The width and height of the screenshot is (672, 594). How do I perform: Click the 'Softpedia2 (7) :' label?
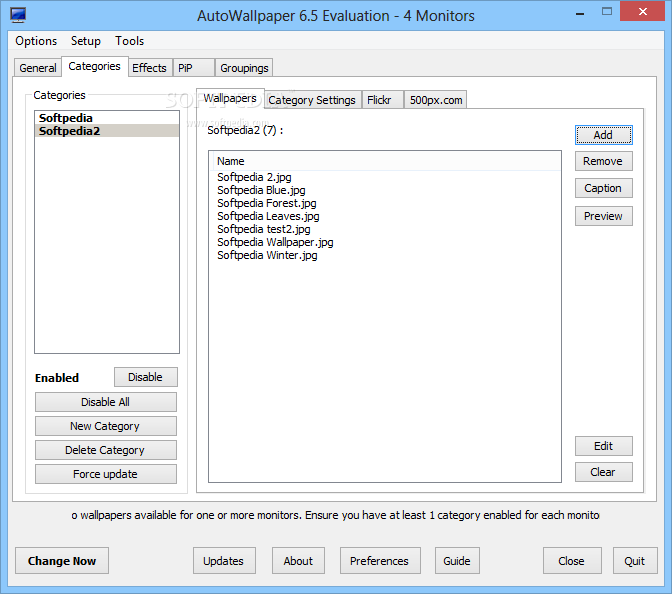click(x=245, y=130)
